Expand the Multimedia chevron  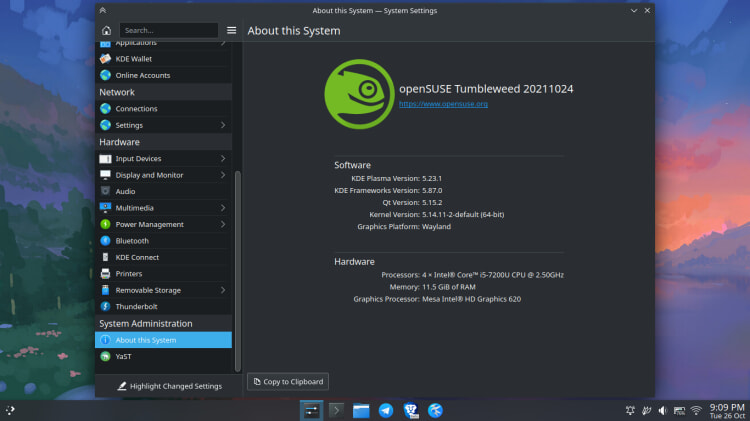coord(223,208)
